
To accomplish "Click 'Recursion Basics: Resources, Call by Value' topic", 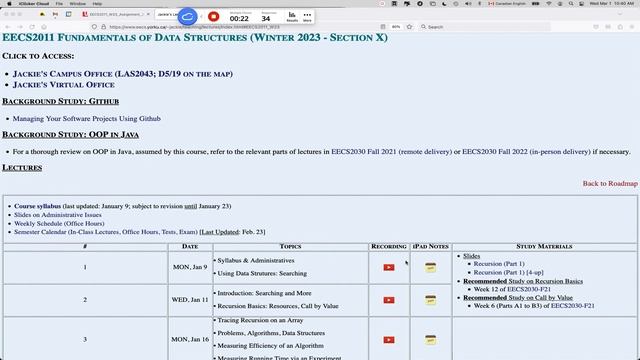I will click(278, 306).
